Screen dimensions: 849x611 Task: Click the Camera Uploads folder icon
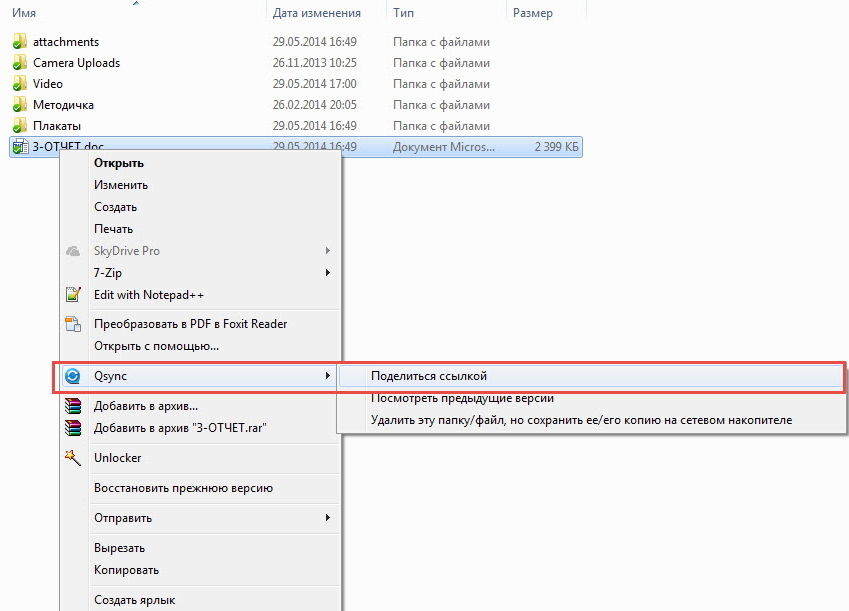19,63
